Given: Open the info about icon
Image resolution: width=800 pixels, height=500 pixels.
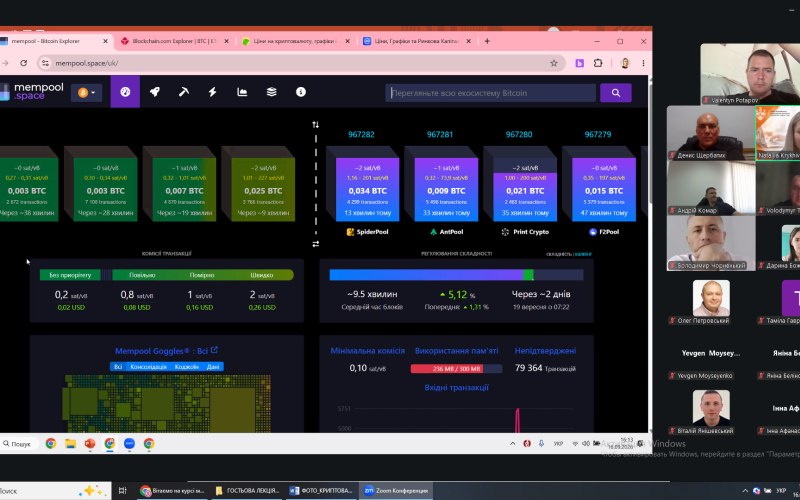Looking at the screenshot, I should coord(301,92).
